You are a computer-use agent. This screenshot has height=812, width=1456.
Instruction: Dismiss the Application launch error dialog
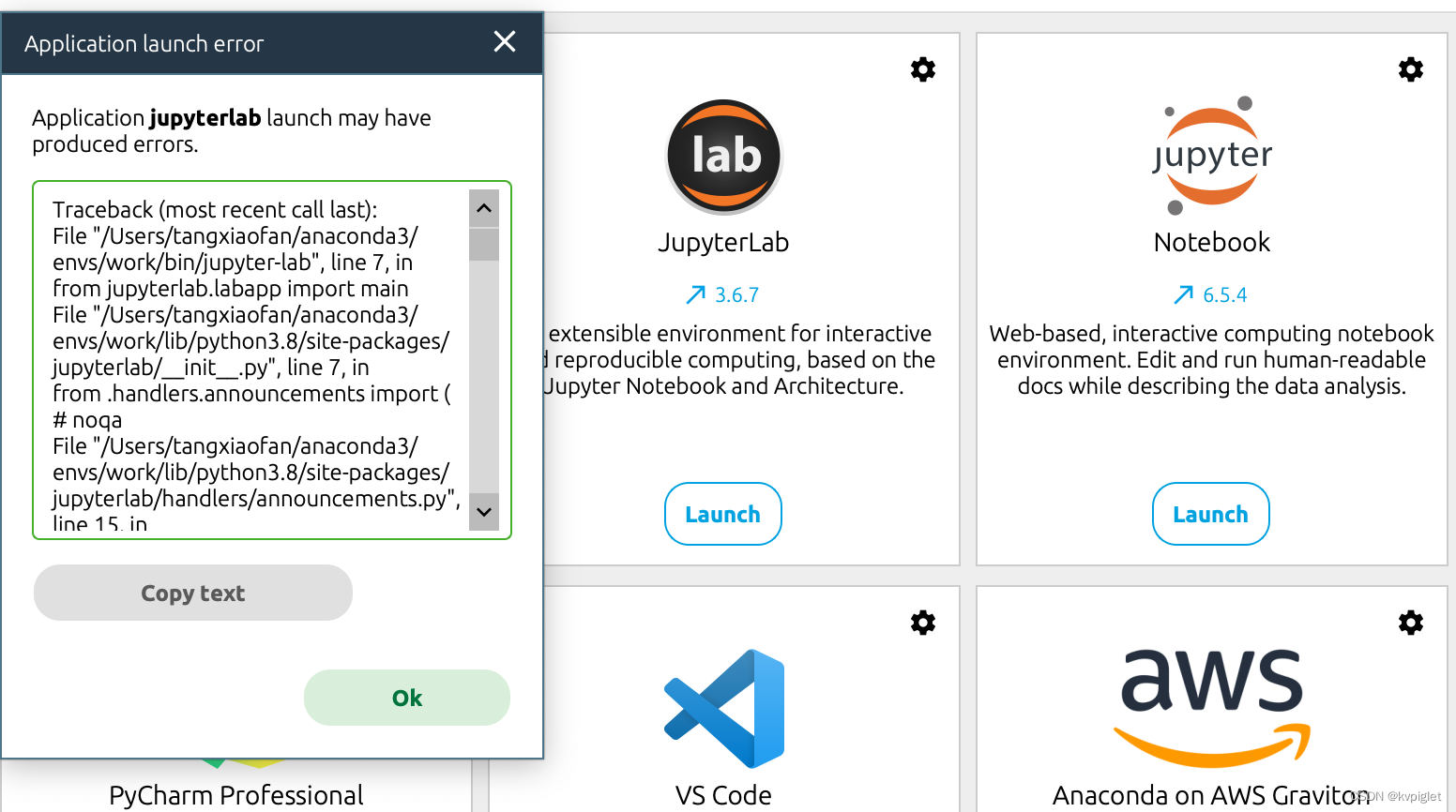[504, 41]
